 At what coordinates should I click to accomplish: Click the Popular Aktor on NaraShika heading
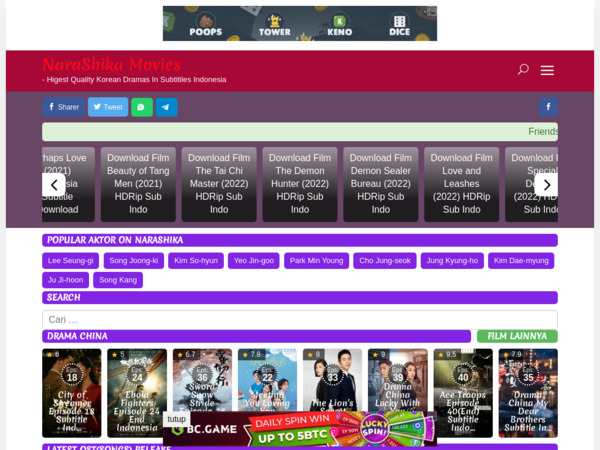tap(300, 240)
